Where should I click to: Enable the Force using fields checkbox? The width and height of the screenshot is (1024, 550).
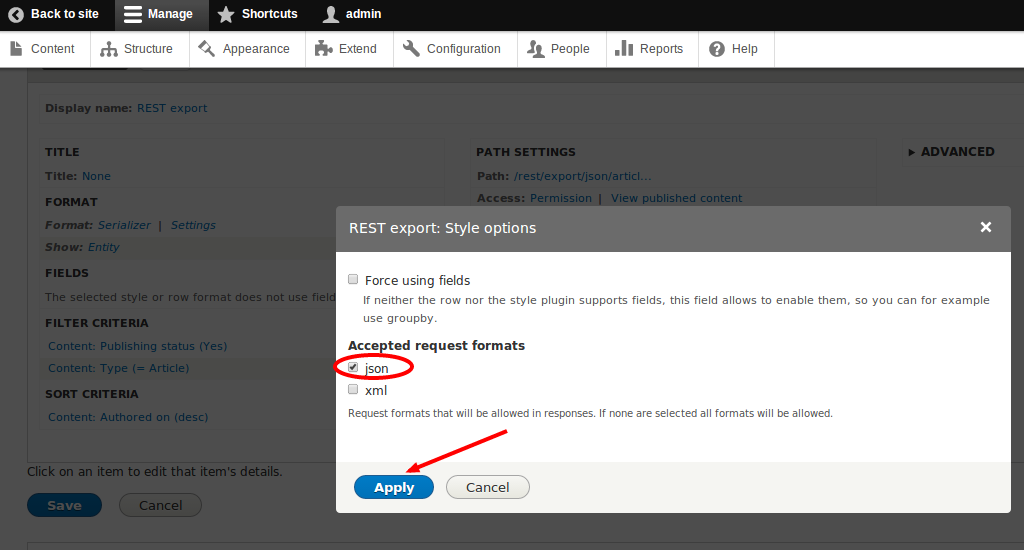(353, 280)
